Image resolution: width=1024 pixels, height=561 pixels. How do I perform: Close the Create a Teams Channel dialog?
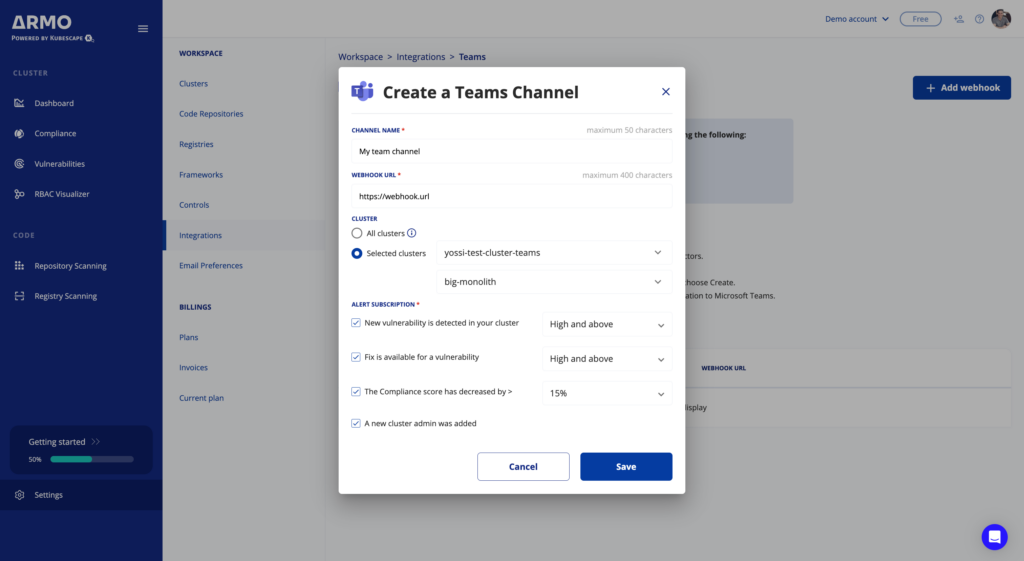pyautogui.click(x=665, y=91)
